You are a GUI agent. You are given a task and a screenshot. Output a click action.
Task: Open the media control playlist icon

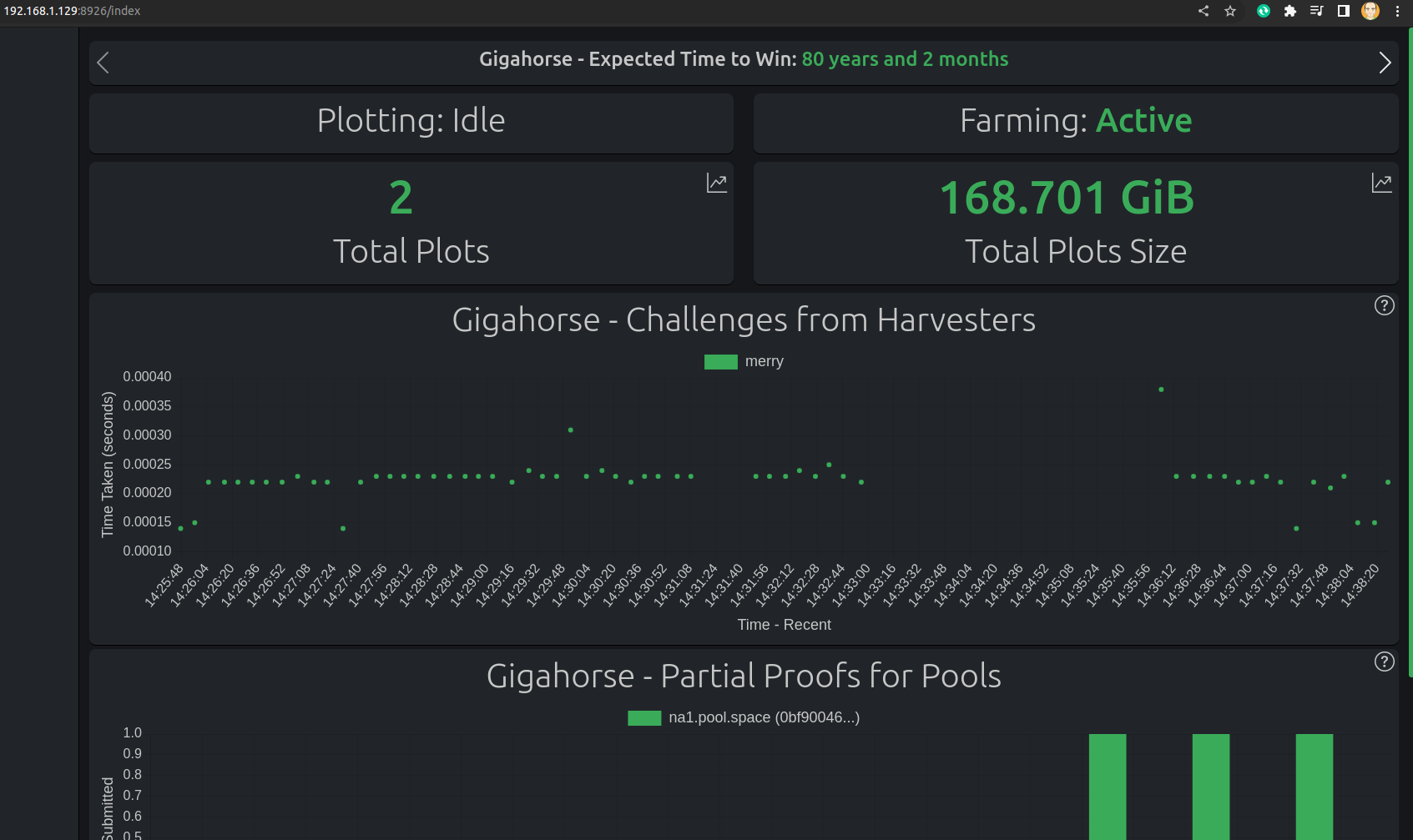pos(1317,11)
